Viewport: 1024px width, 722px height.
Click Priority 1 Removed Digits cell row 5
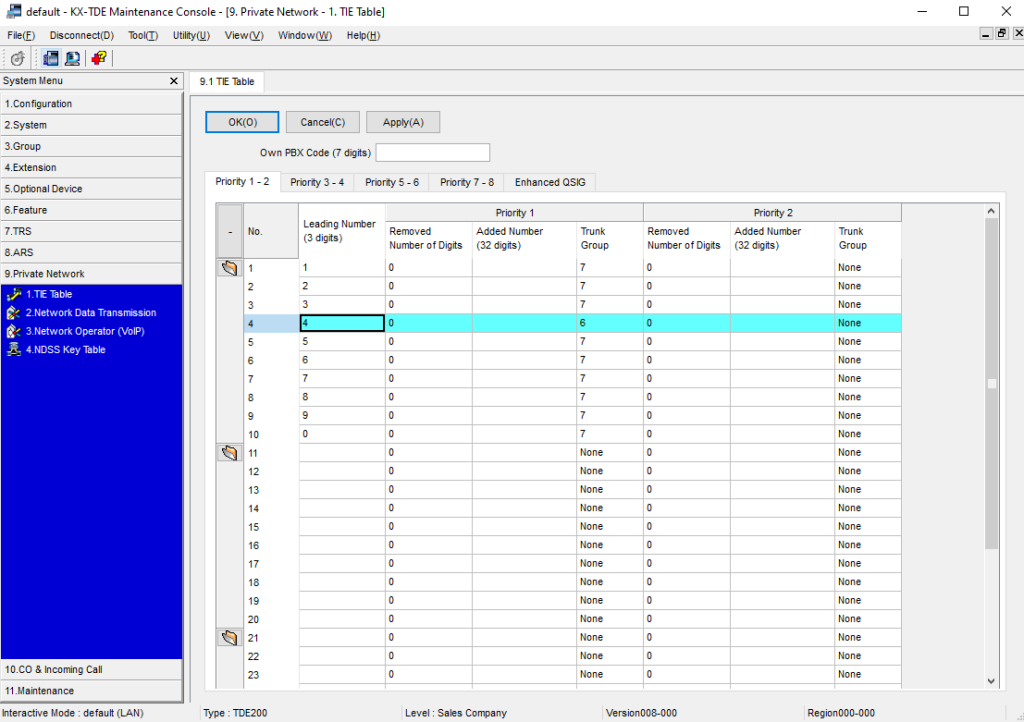click(x=429, y=341)
